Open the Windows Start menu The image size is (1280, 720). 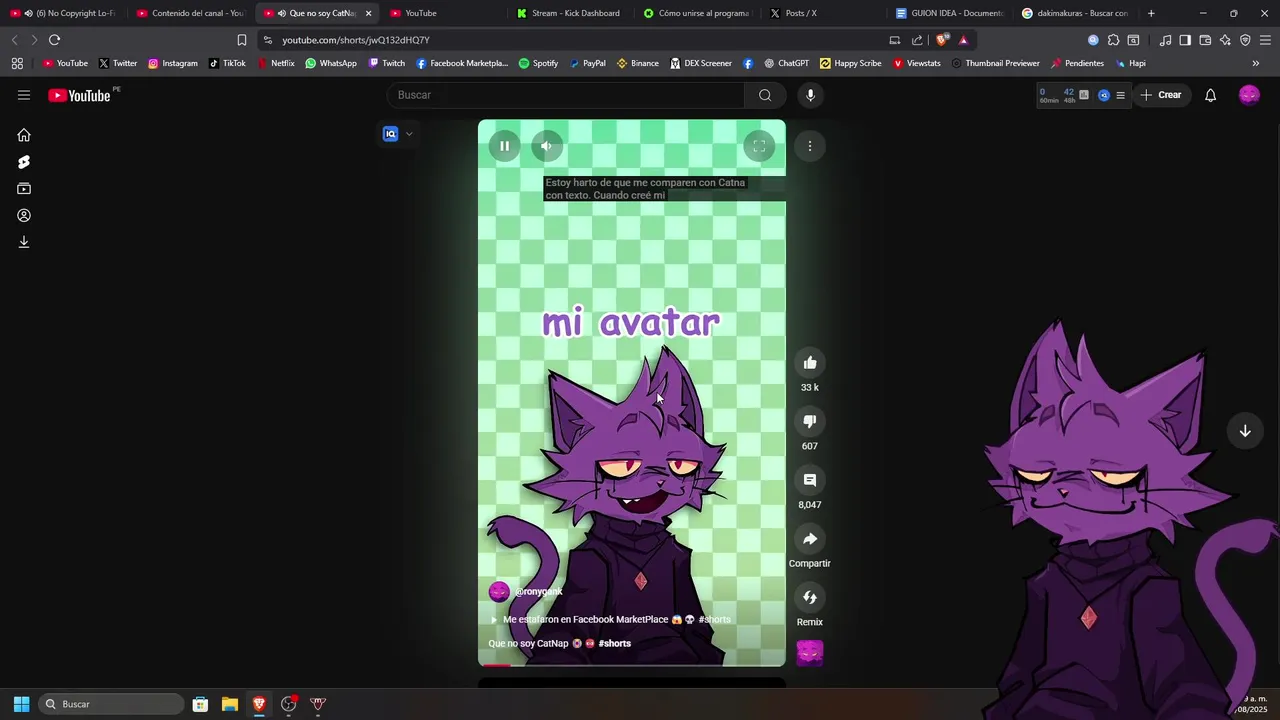point(21,704)
